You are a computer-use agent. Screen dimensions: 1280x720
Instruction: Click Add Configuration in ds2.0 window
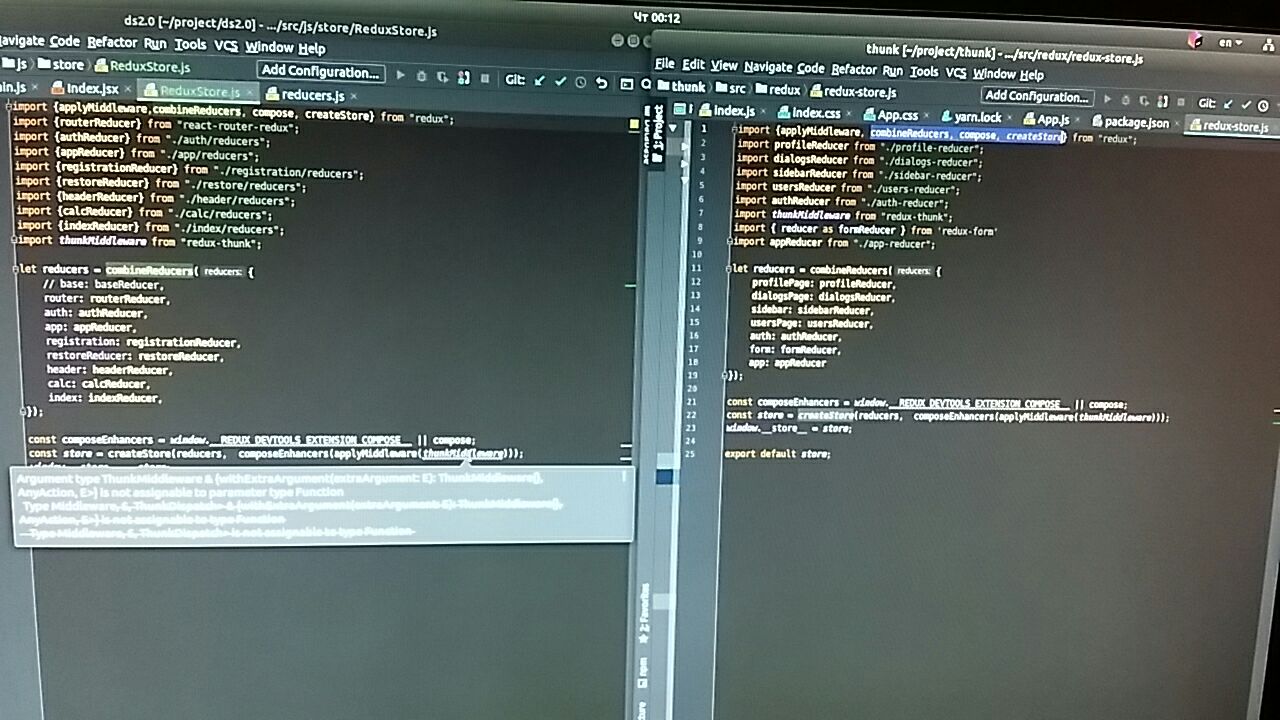321,72
